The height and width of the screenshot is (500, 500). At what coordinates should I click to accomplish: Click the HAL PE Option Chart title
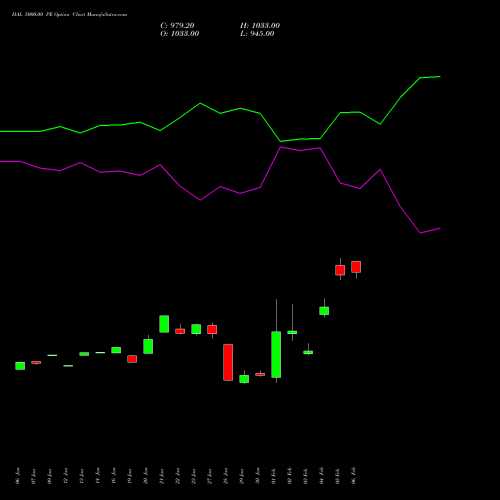(x=69, y=15)
